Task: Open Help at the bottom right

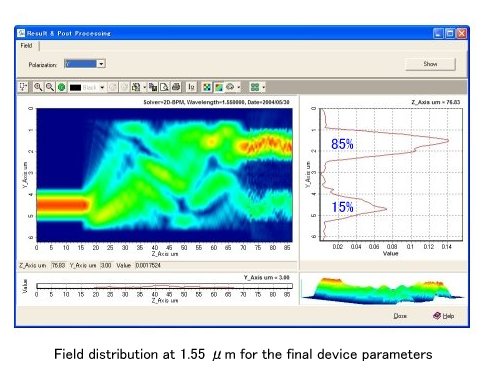Action: 444,316
